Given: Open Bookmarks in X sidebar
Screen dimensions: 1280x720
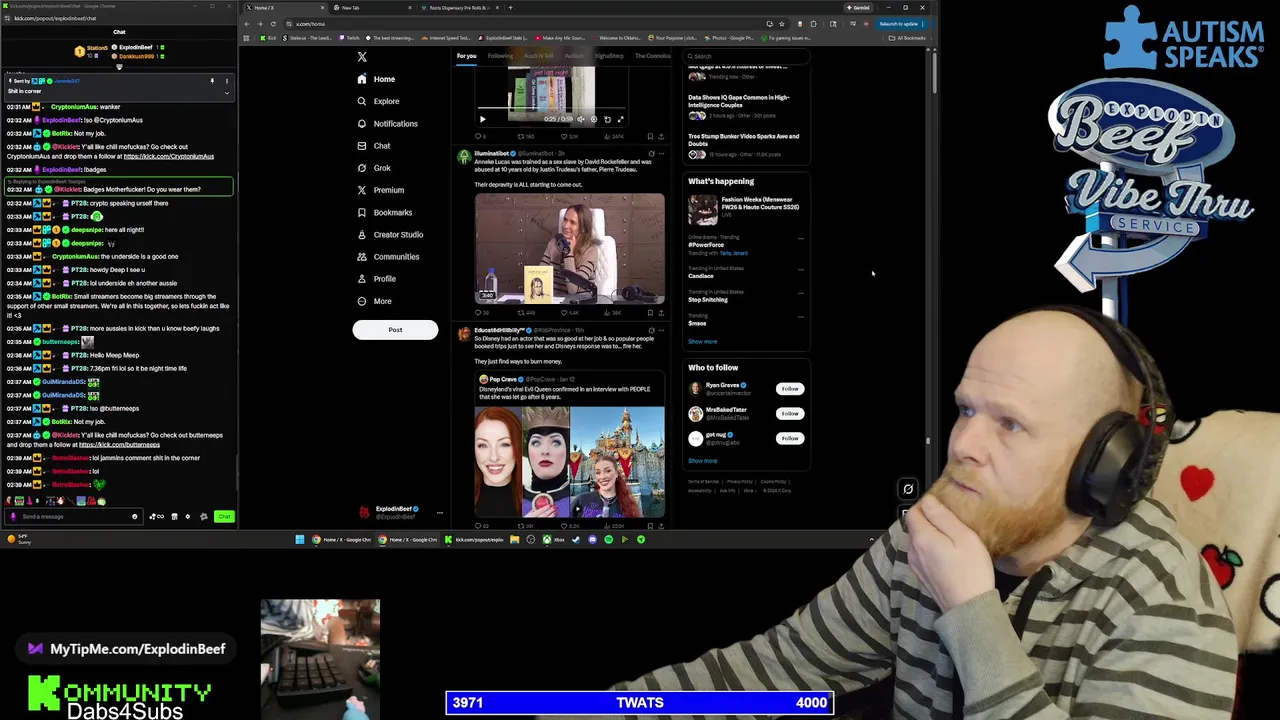Looking at the screenshot, I should pyautogui.click(x=384, y=212).
